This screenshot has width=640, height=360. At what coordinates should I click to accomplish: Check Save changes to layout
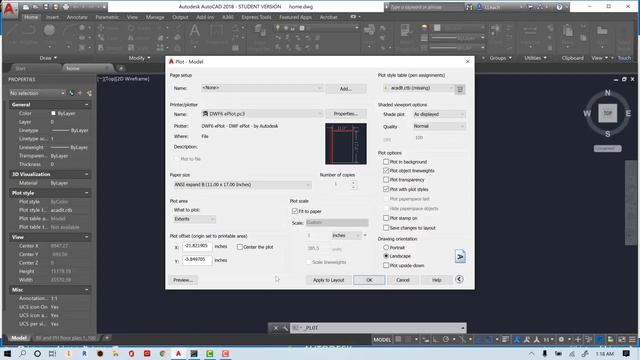pyautogui.click(x=386, y=228)
